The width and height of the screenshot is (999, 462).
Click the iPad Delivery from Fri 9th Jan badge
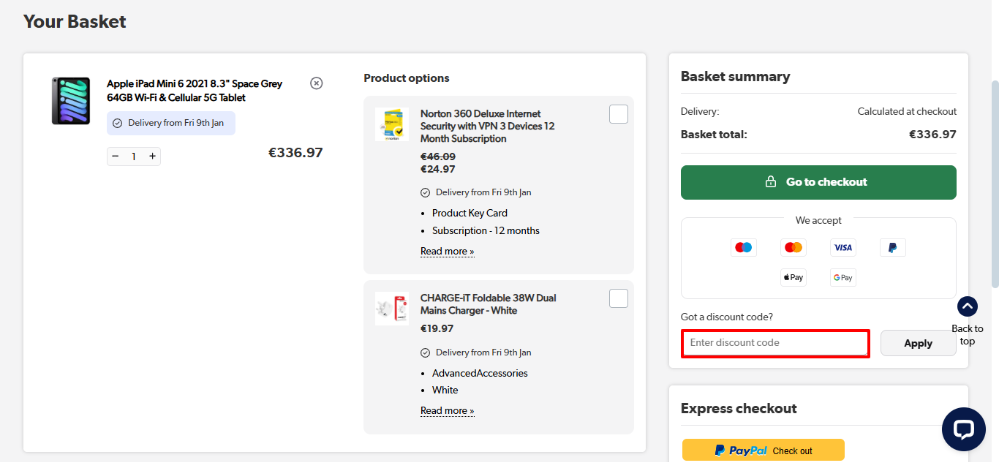tap(171, 123)
